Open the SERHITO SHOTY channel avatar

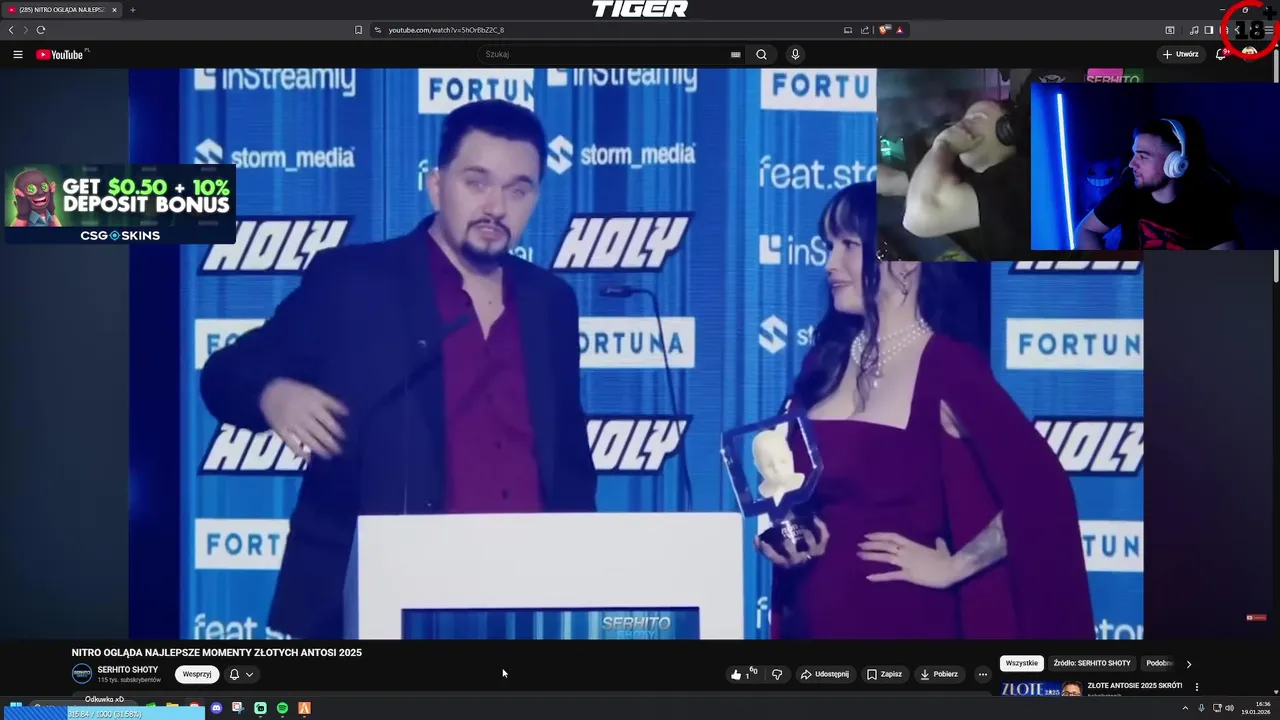82,674
